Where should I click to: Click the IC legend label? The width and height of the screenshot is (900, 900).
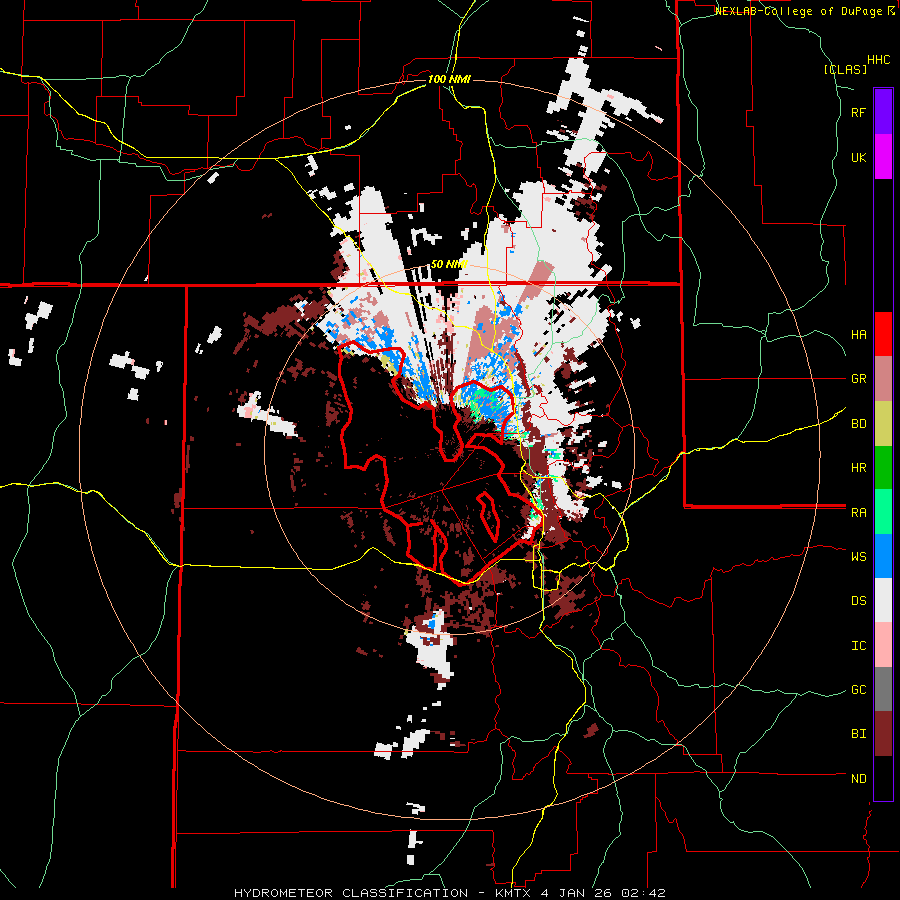tap(858, 646)
